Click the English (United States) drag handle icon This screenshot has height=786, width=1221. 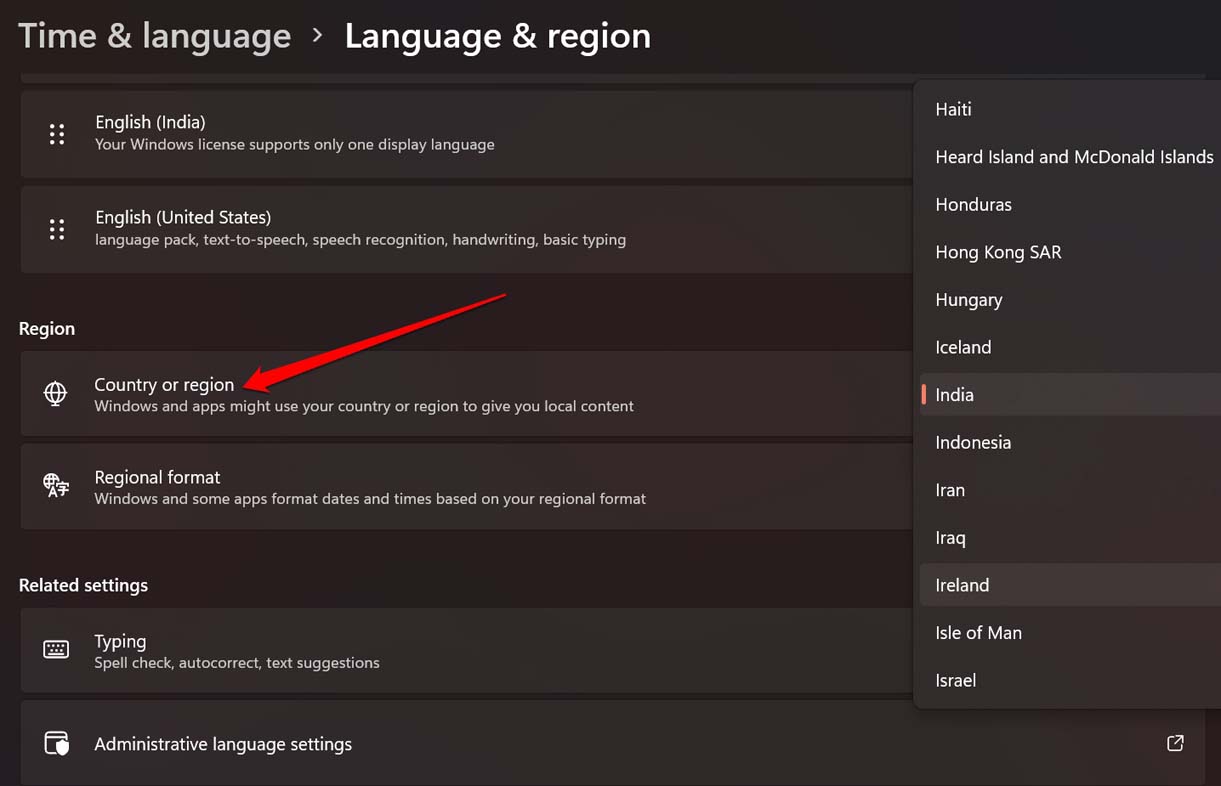[x=57, y=229]
